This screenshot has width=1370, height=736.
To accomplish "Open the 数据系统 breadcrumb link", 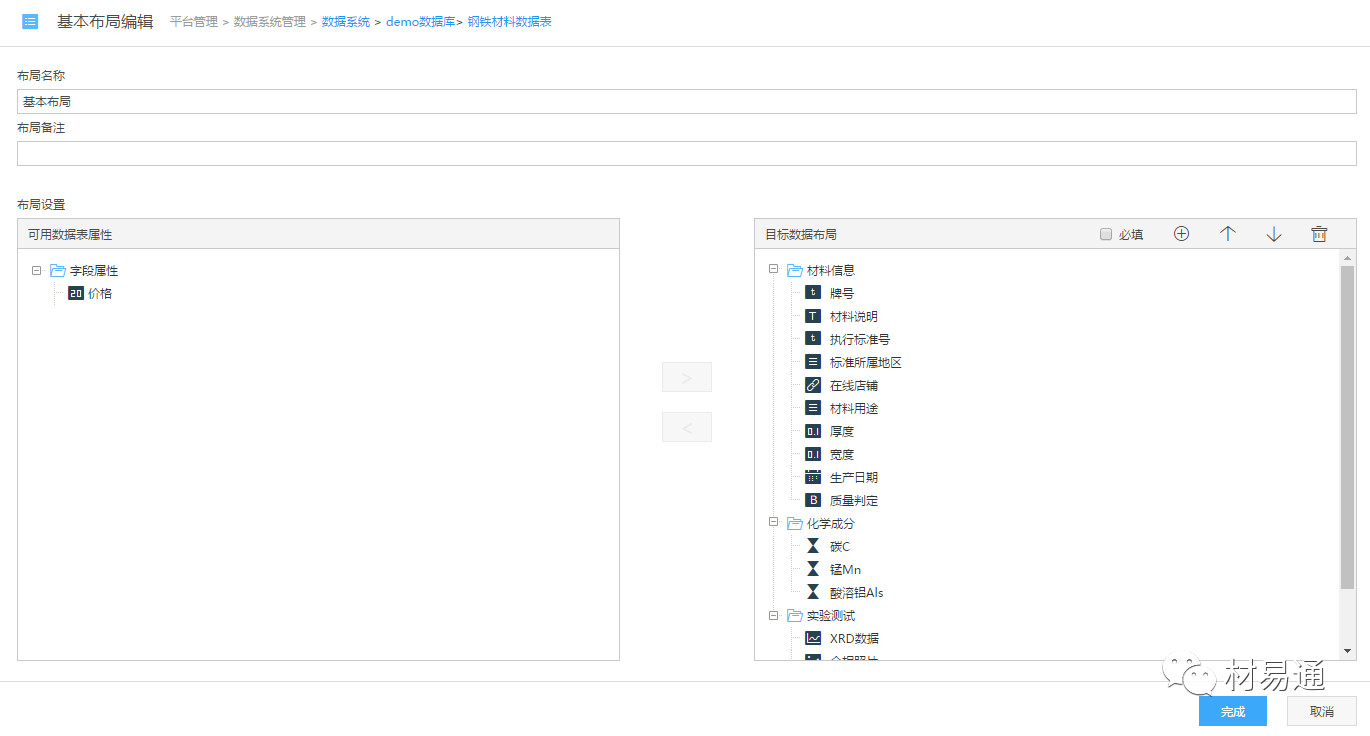I will pyautogui.click(x=345, y=22).
